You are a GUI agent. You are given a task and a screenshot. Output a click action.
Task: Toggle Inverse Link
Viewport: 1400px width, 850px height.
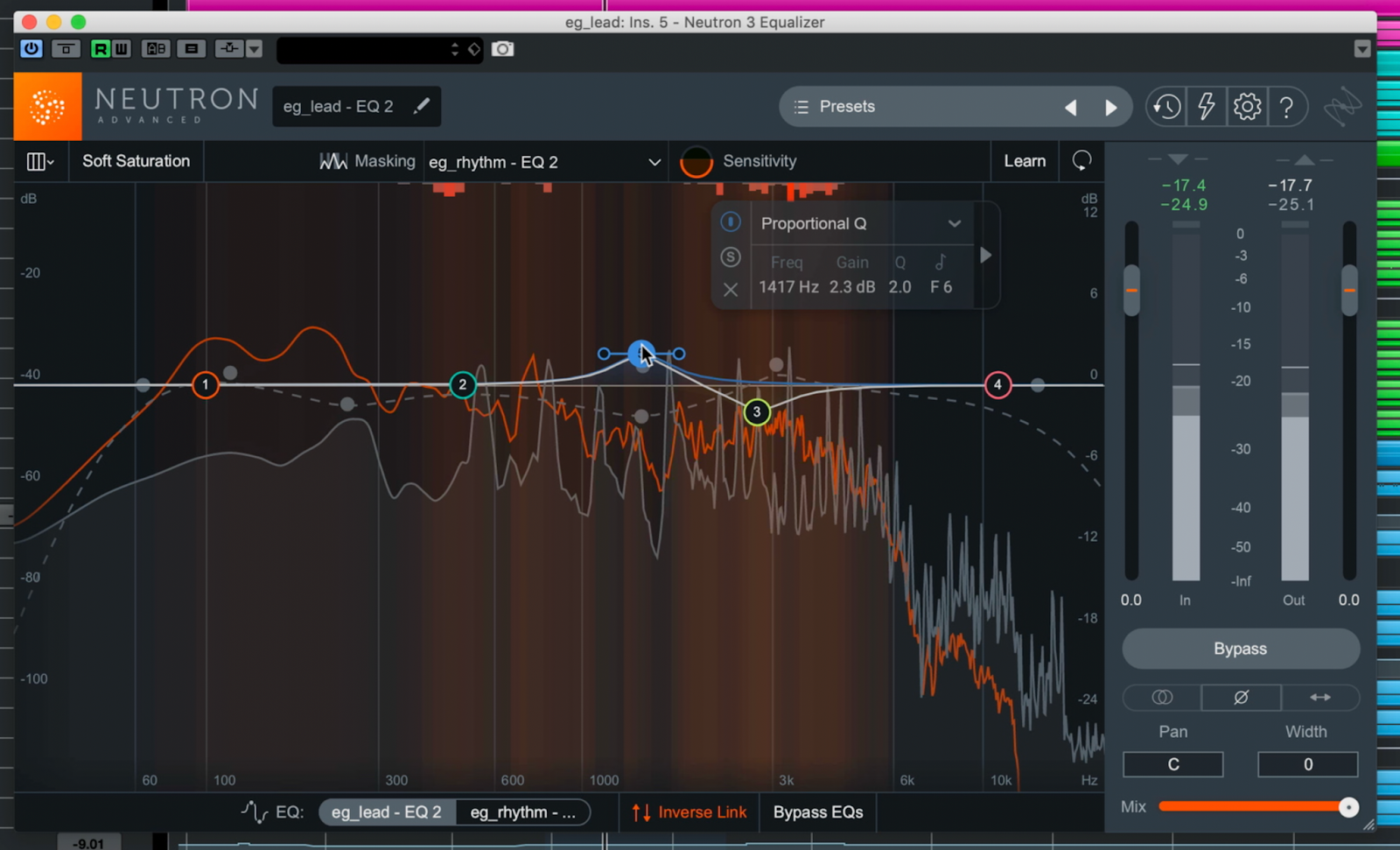click(x=689, y=812)
